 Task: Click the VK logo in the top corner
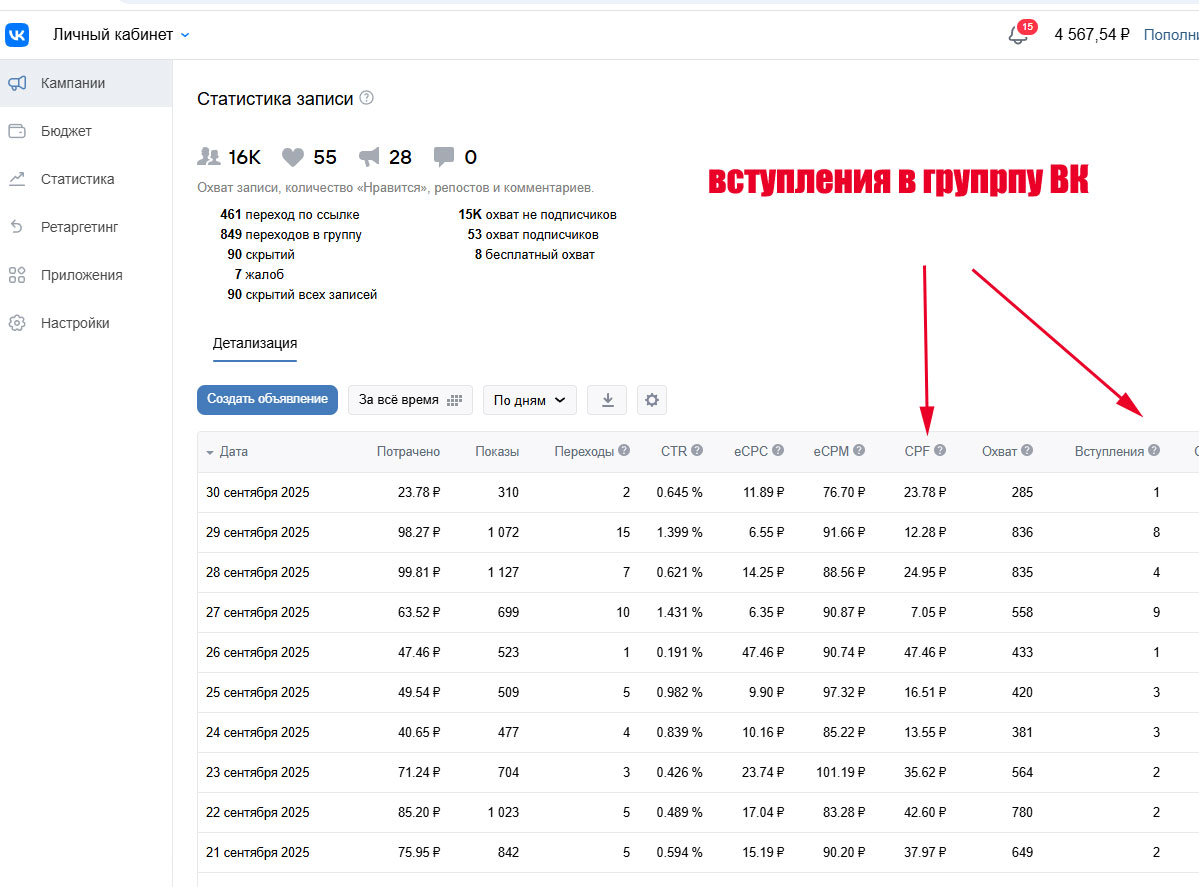(20, 33)
